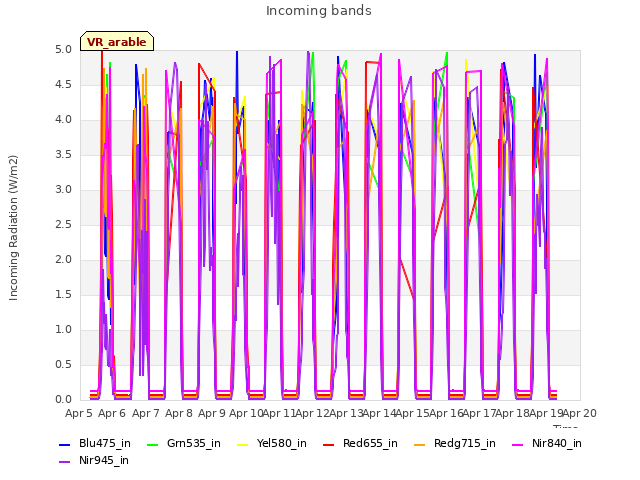
Task: Click the Incoming bands chart title
Action: click(x=319, y=11)
